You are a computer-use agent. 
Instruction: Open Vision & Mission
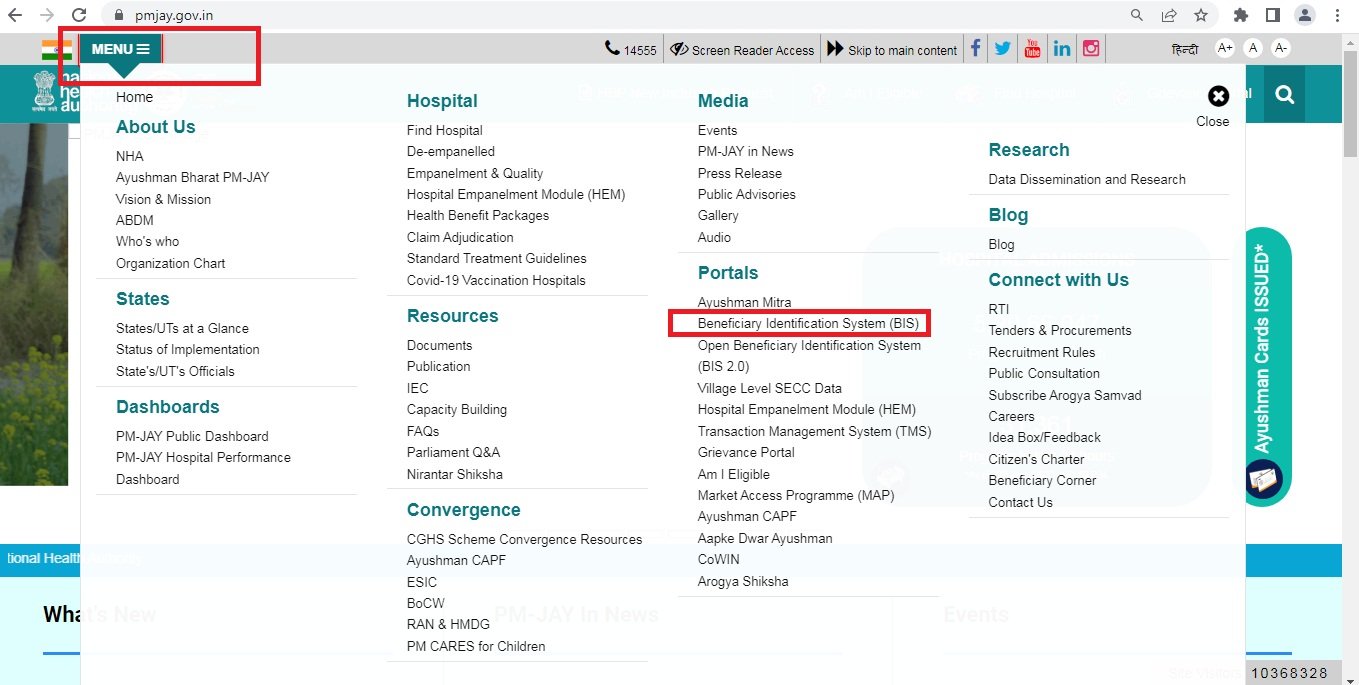[164, 199]
